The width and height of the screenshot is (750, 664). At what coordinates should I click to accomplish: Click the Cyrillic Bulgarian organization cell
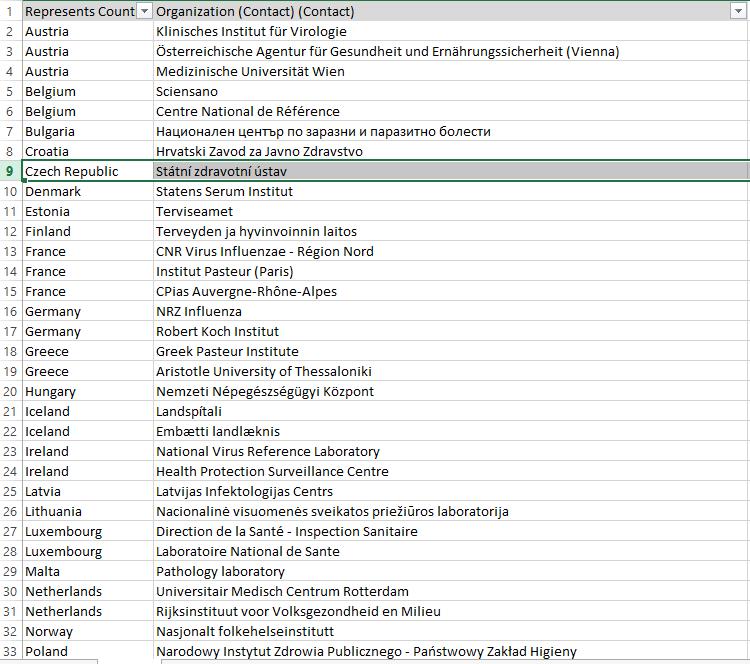coord(451,132)
